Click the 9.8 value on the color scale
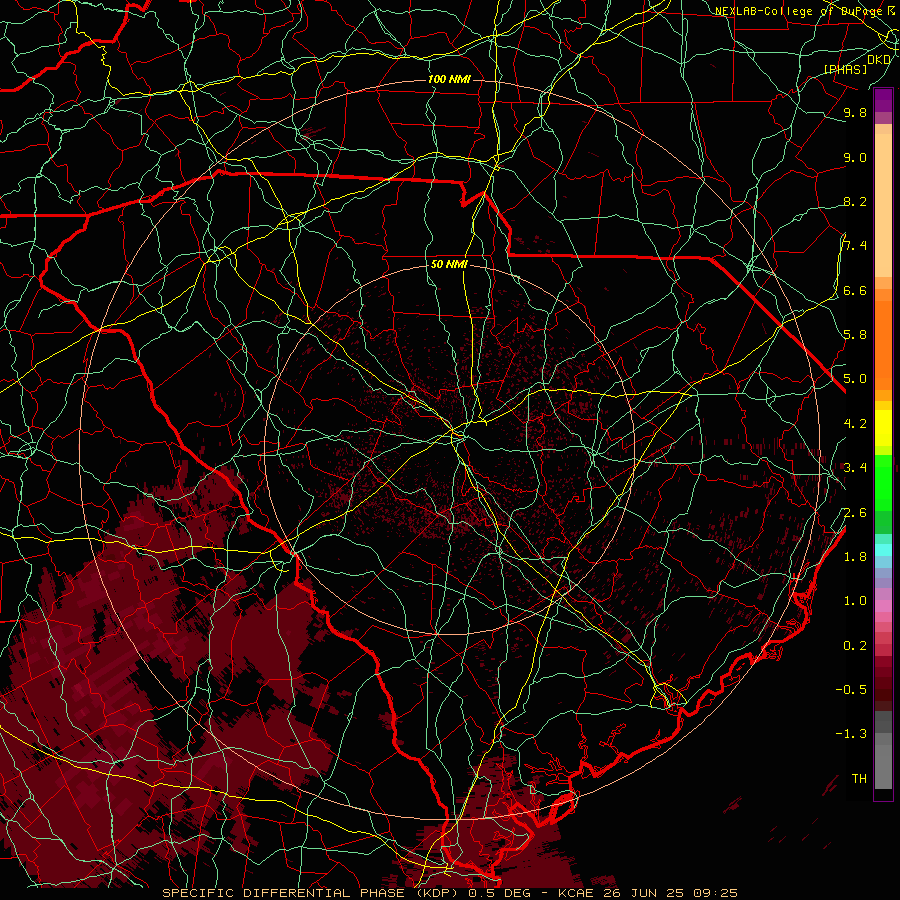 pos(855,112)
